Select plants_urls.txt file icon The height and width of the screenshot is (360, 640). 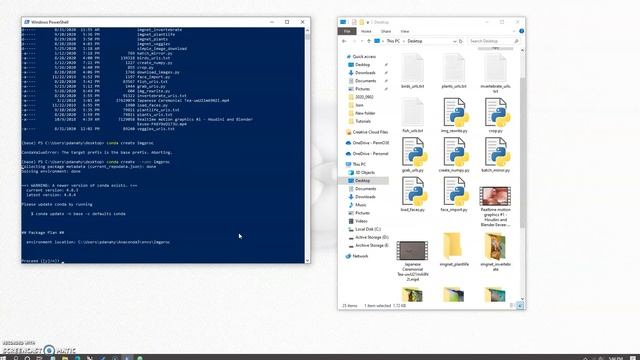click(x=454, y=71)
